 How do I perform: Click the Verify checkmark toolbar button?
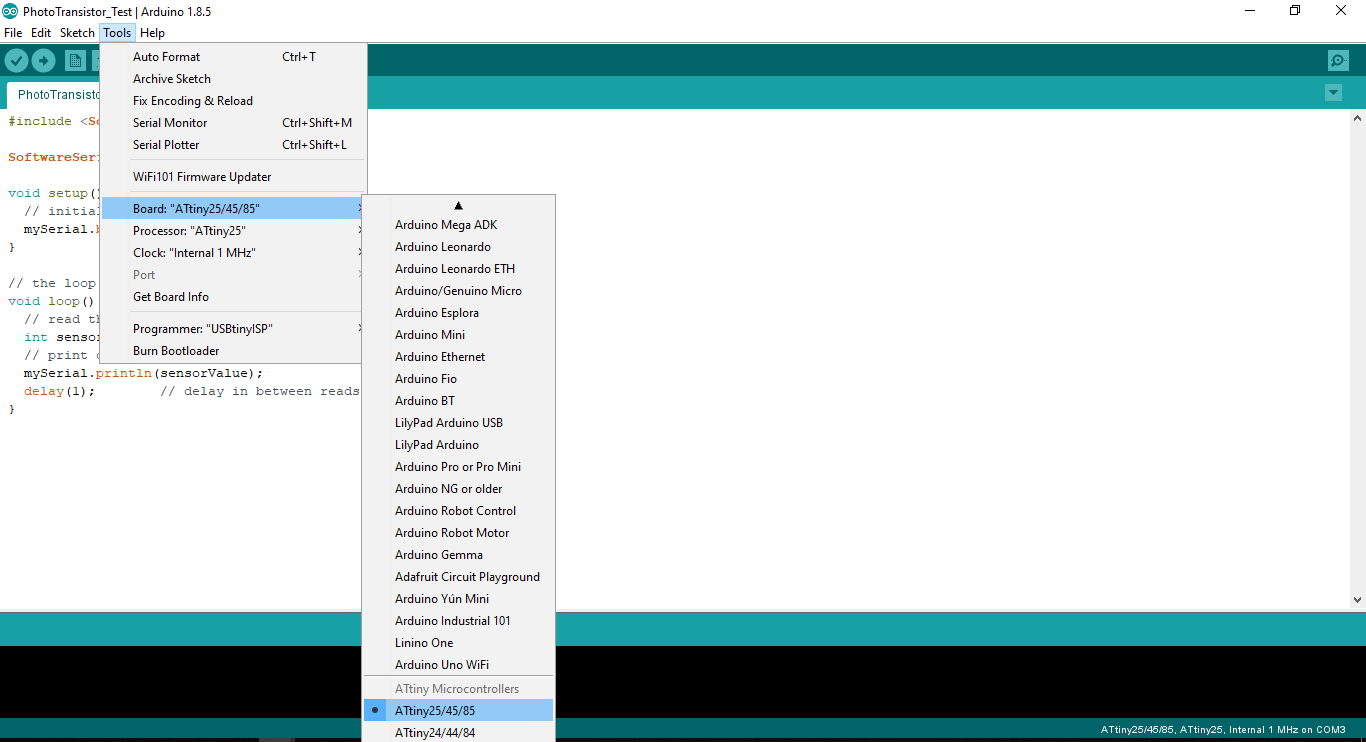pyautogui.click(x=16, y=61)
